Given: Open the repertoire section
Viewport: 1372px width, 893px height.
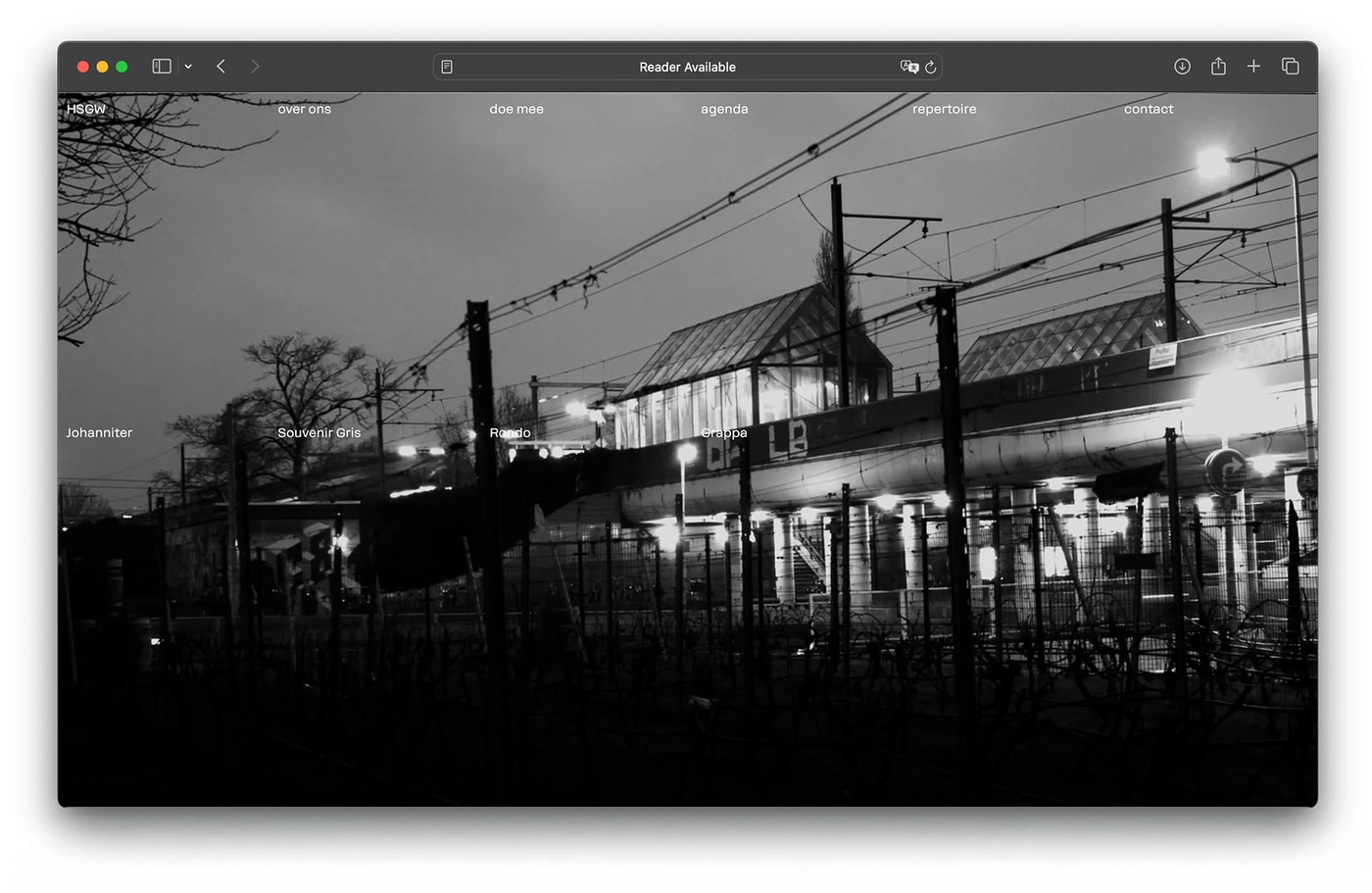Looking at the screenshot, I should [x=944, y=109].
